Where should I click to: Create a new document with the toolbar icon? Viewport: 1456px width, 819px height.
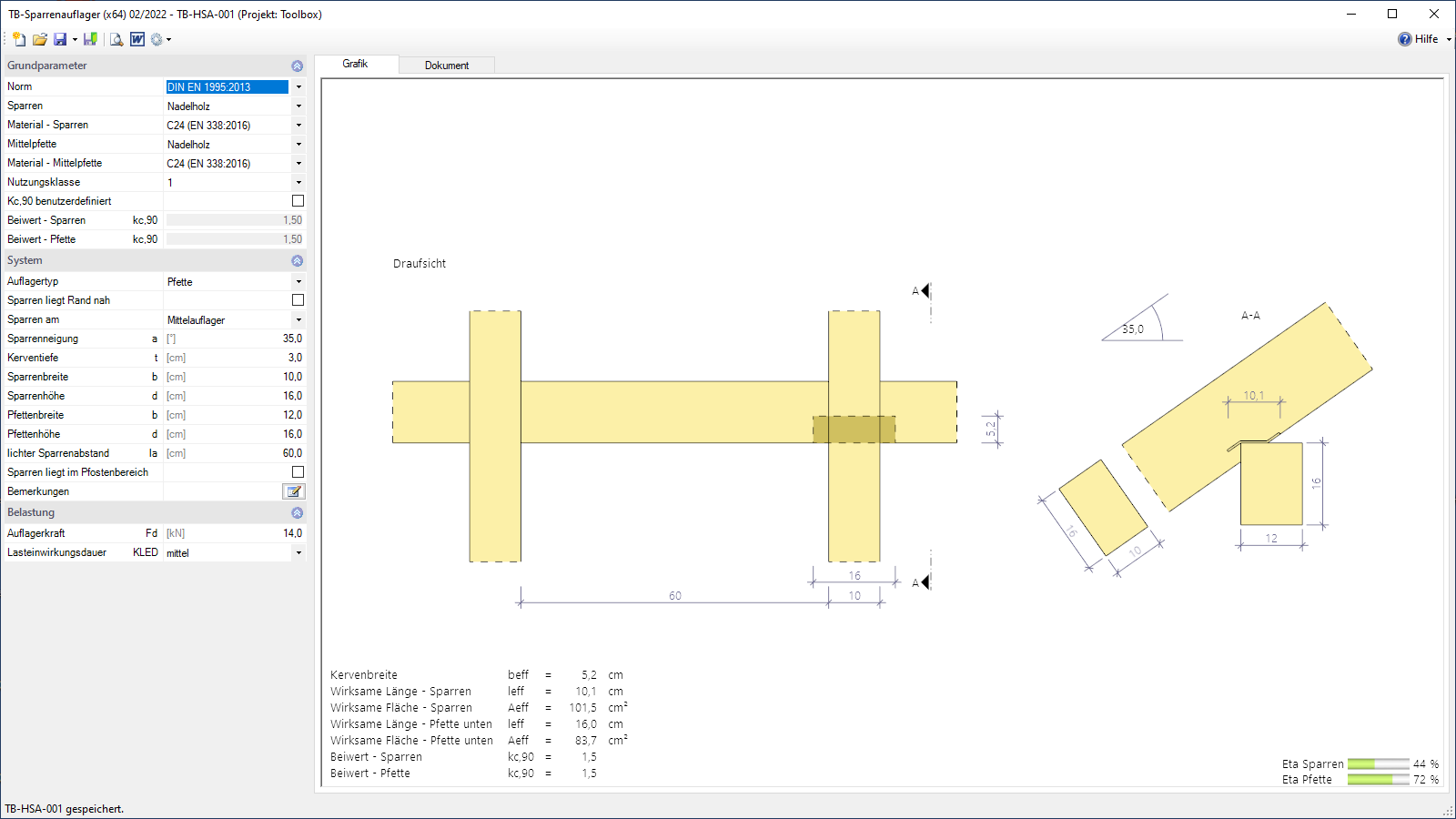(19, 39)
